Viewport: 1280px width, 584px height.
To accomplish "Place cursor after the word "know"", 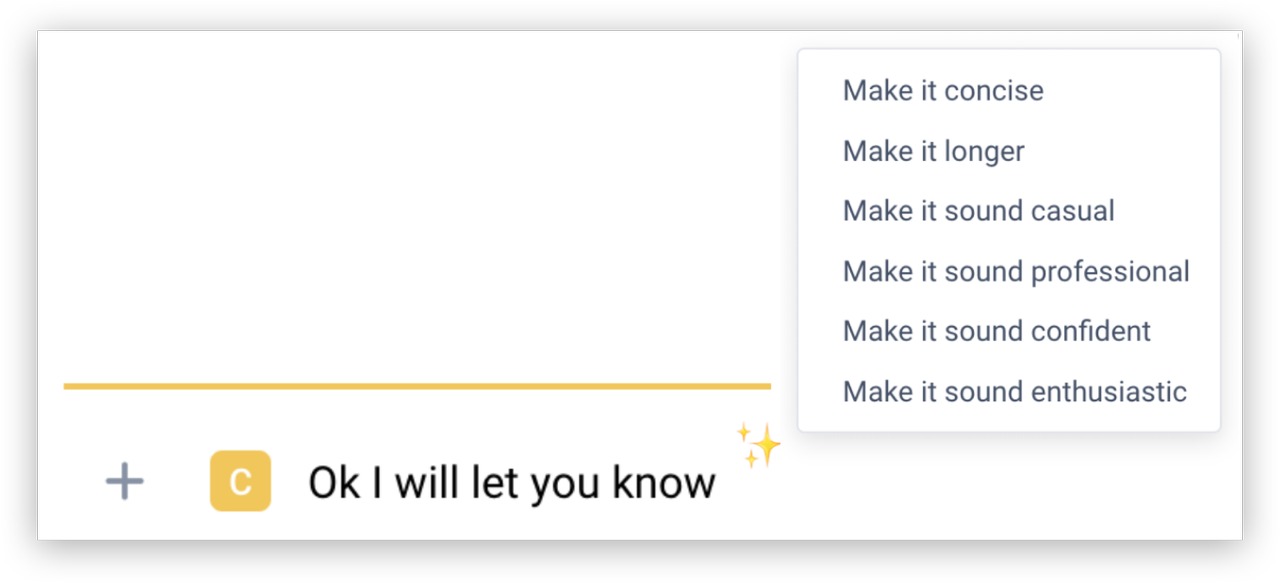I will 717,483.
